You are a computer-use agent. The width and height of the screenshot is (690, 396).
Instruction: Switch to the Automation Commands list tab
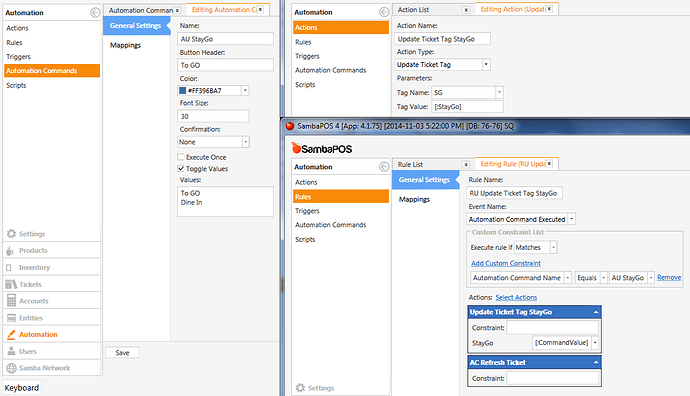(x=140, y=10)
